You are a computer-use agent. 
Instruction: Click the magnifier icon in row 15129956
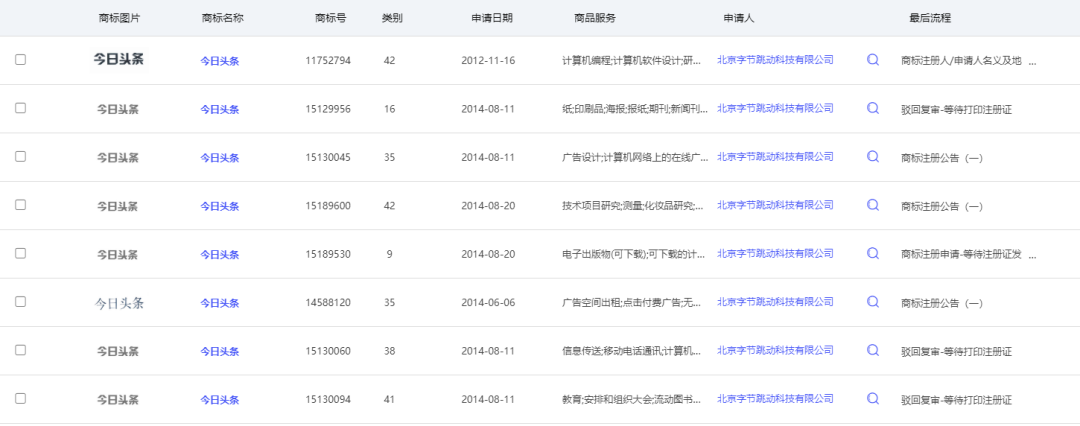pos(873,108)
